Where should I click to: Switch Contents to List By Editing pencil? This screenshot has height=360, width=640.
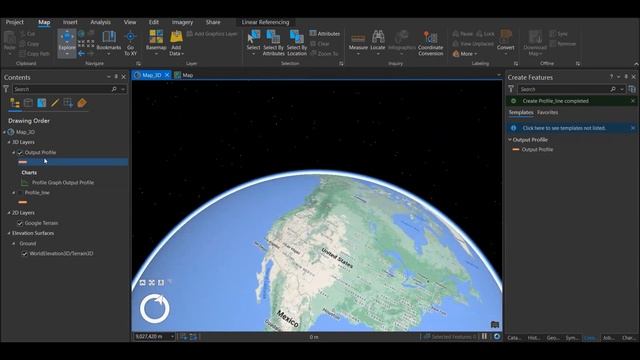(55, 103)
